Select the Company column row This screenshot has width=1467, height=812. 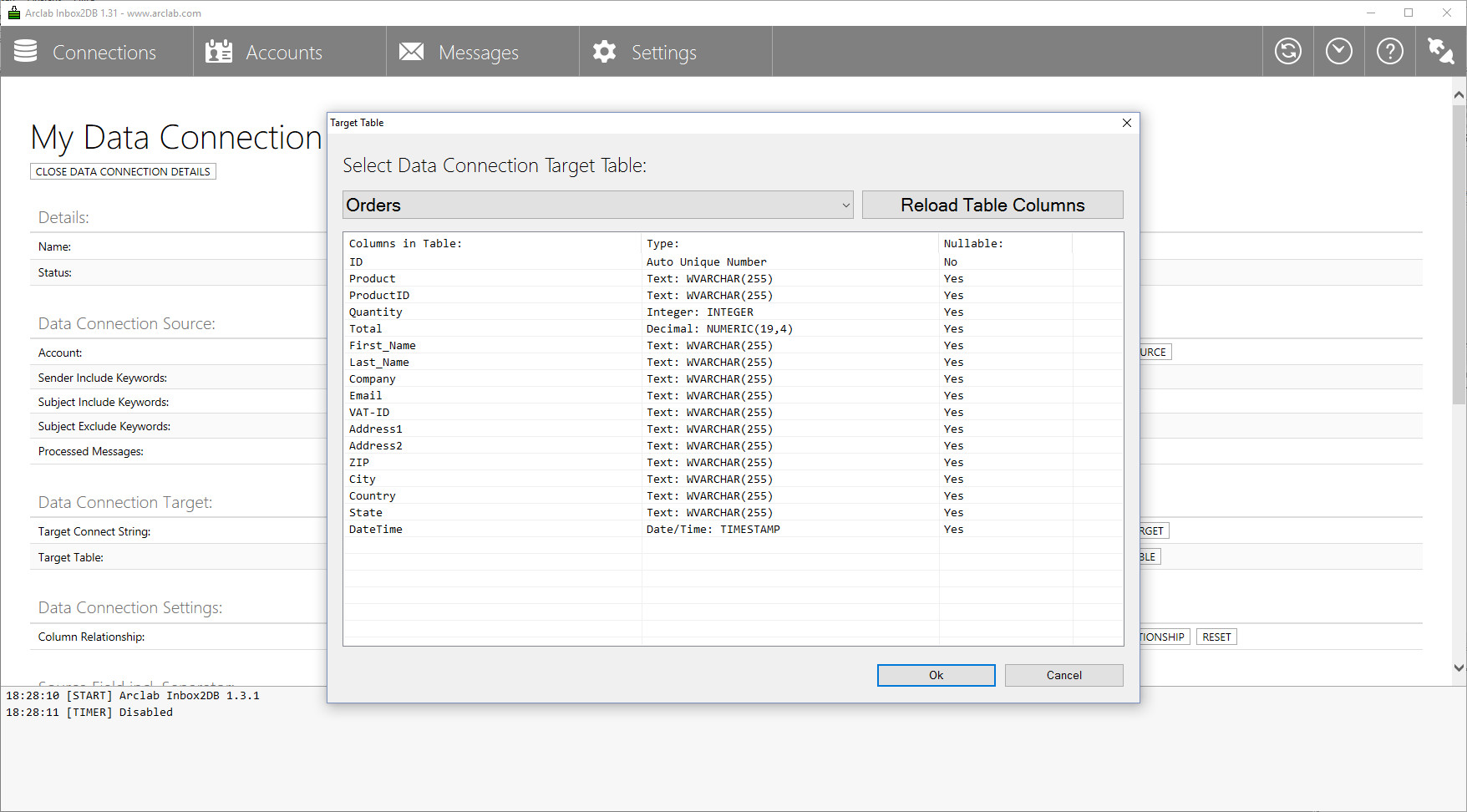click(733, 378)
